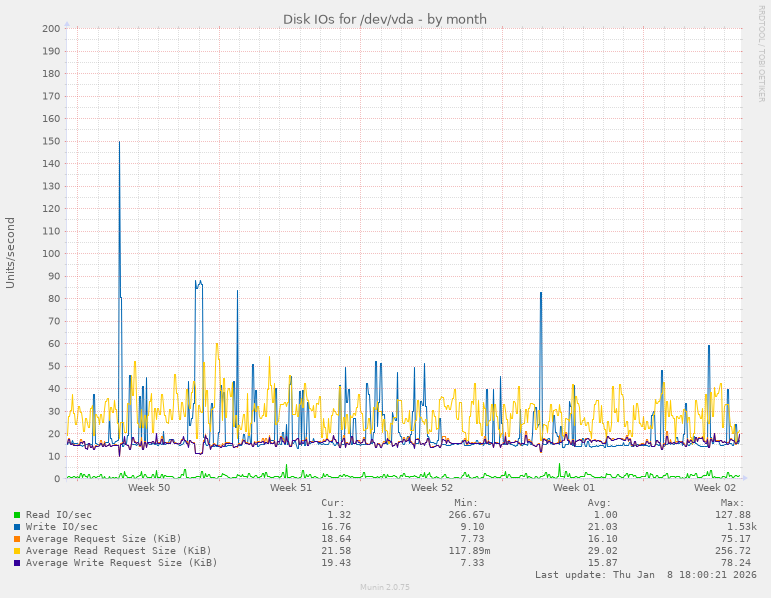Click the 'Cur:' column header
The height and width of the screenshot is (598, 771).
pyautogui.click(x=333, y=503)
